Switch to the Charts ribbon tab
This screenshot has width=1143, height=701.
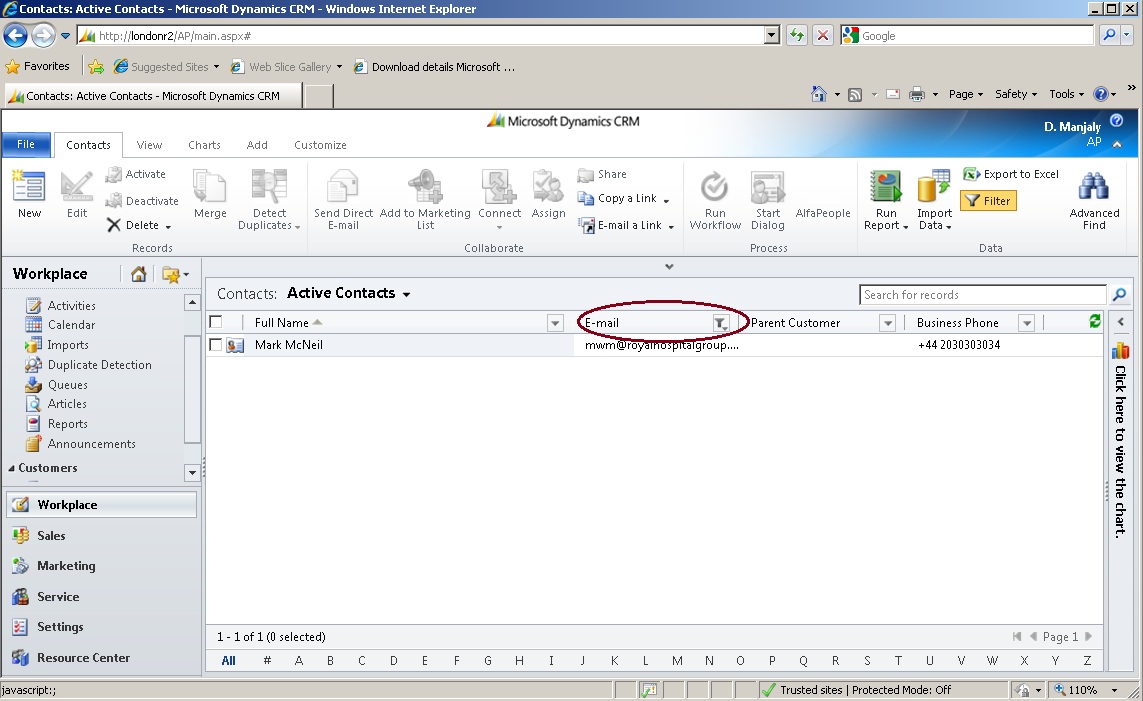[204, 145]
